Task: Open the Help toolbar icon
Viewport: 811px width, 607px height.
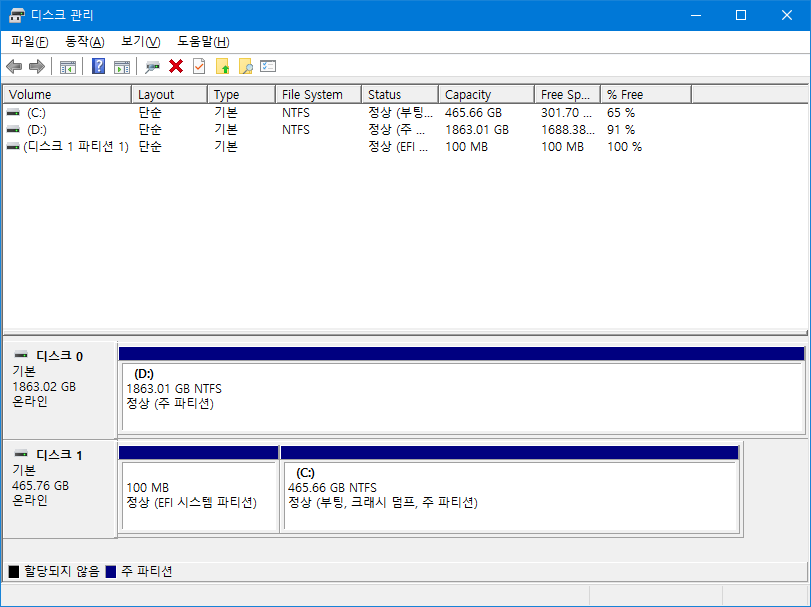Action: 98,66
